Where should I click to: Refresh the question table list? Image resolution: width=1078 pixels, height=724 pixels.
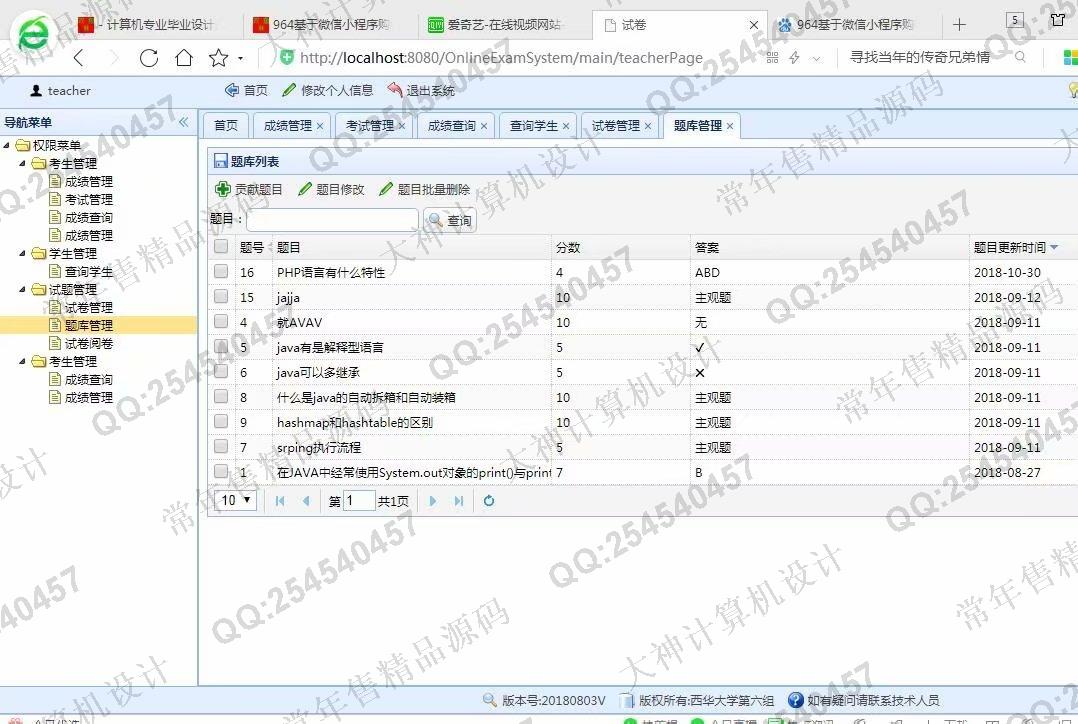pyautogui.click(x=489, y=501)
